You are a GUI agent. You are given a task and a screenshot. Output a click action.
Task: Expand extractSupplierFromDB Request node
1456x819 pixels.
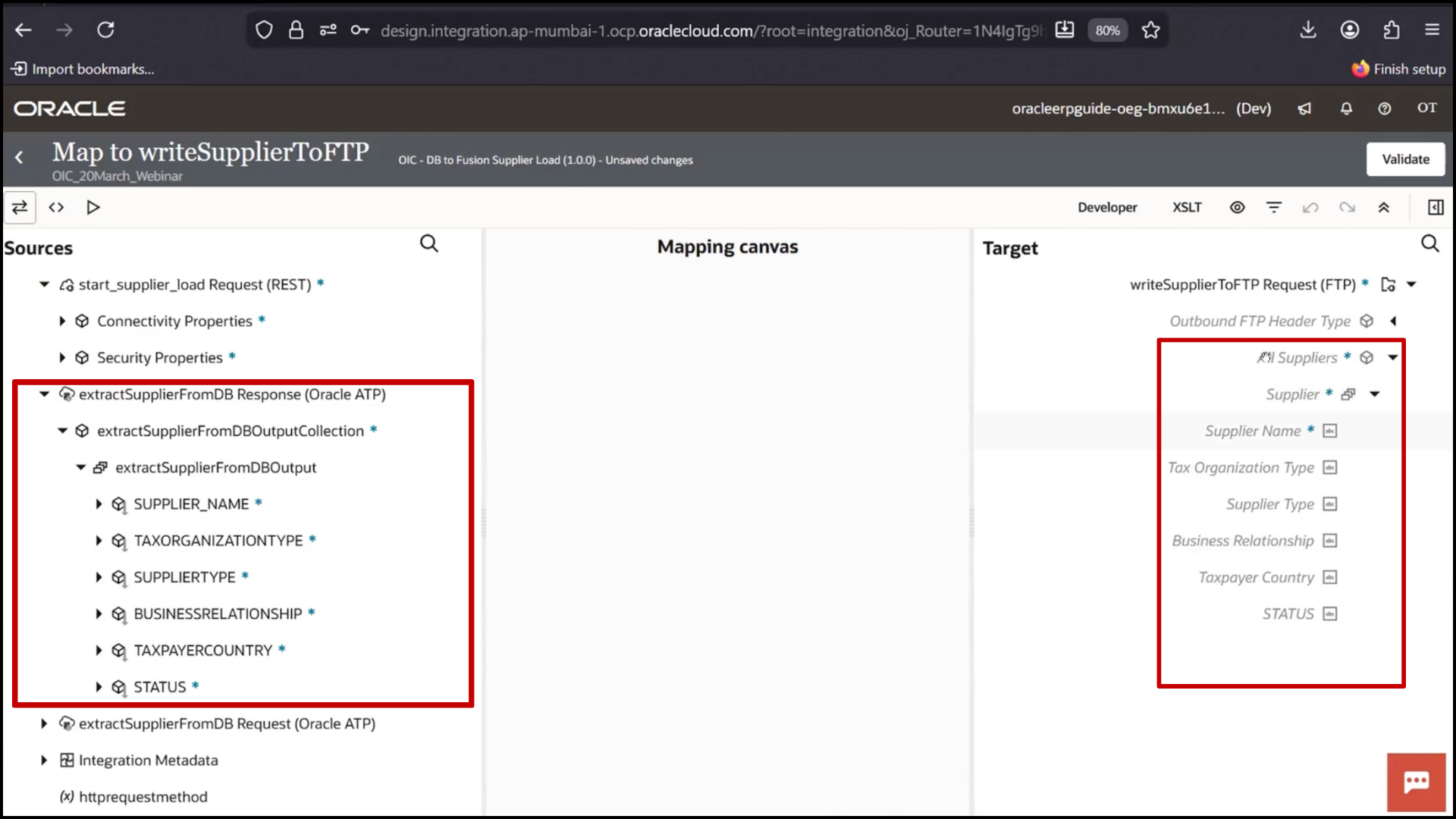tap(44, 723)
